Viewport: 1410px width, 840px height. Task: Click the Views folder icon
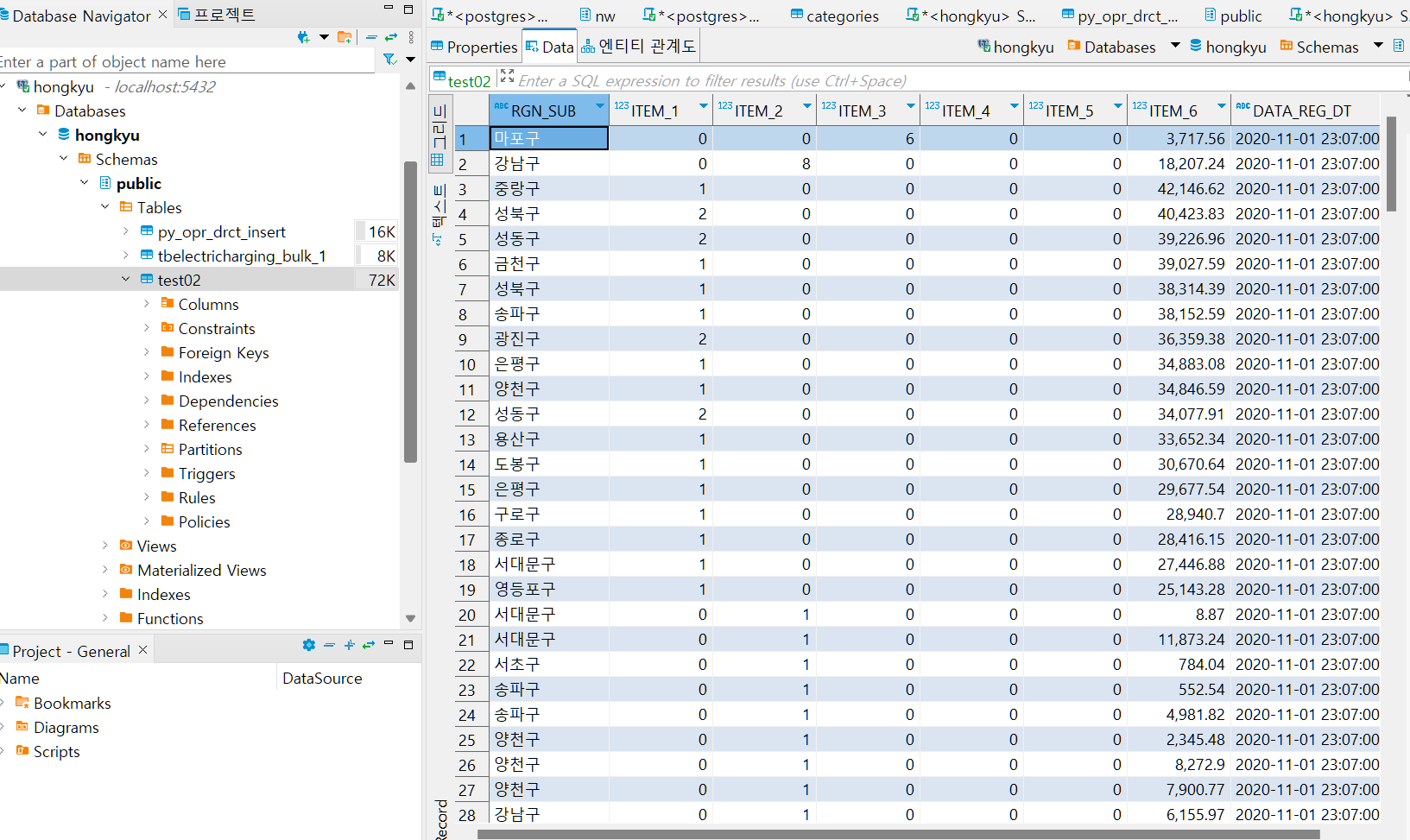126,546
